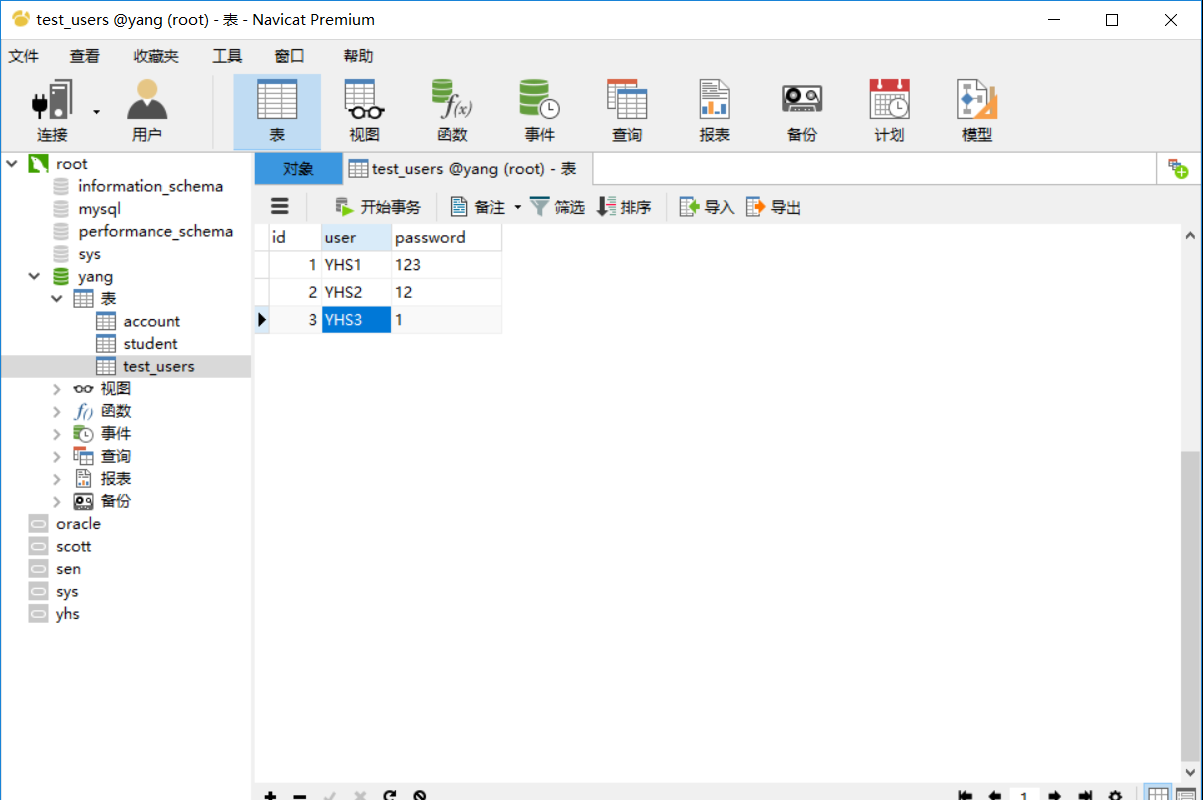Open the 模型 model icon in main toolbar

[x=977, y=110]
